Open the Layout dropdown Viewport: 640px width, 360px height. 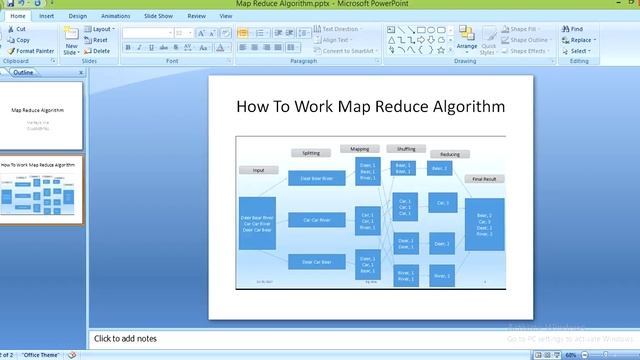[100, 29]
